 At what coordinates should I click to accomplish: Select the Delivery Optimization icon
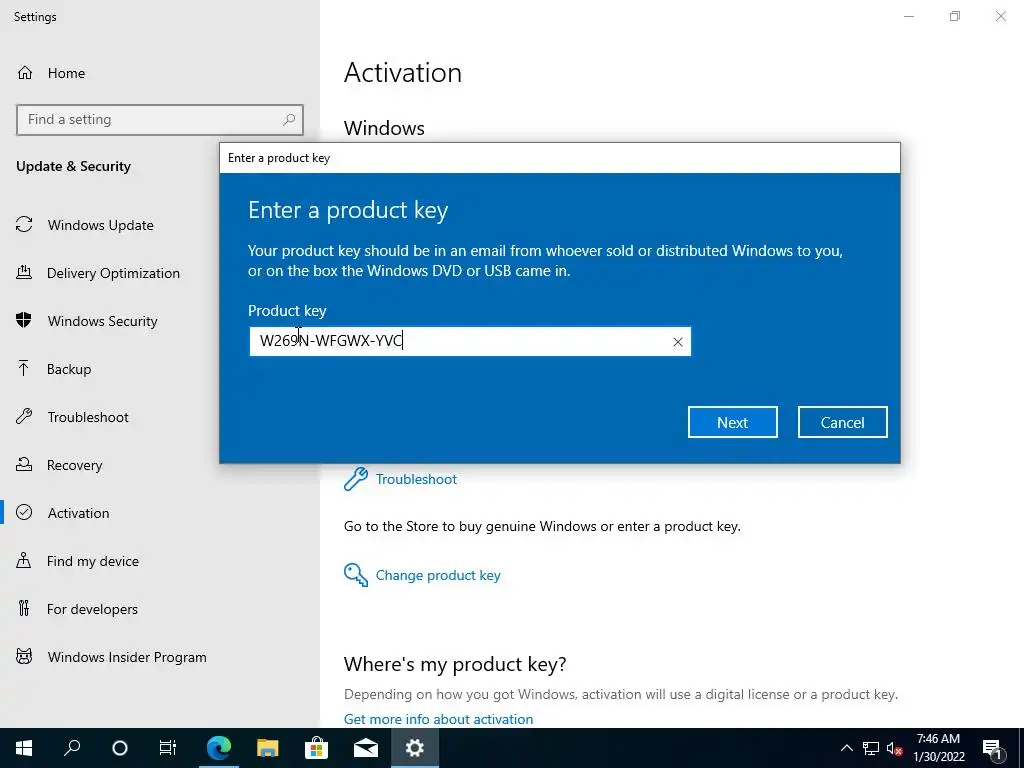point(24,272)
